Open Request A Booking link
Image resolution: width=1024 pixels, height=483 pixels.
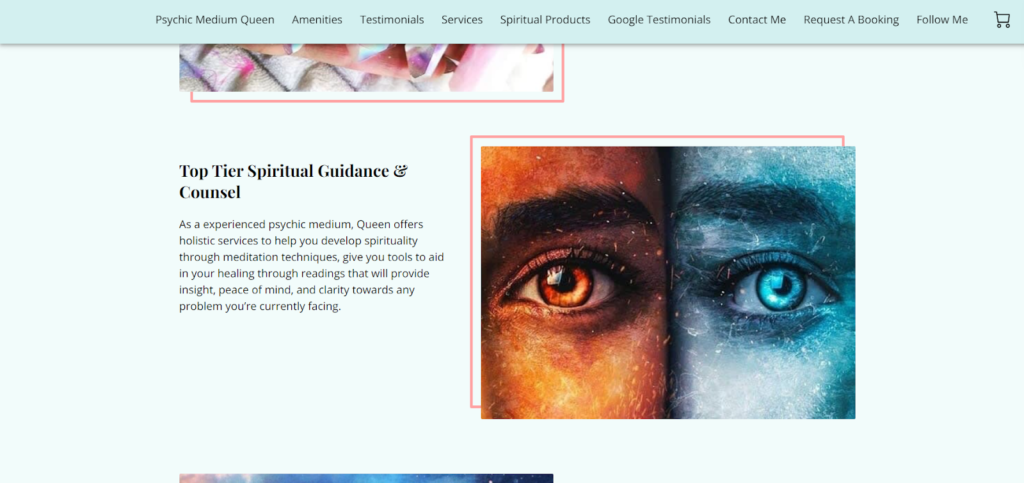click(x=851, y=20)
